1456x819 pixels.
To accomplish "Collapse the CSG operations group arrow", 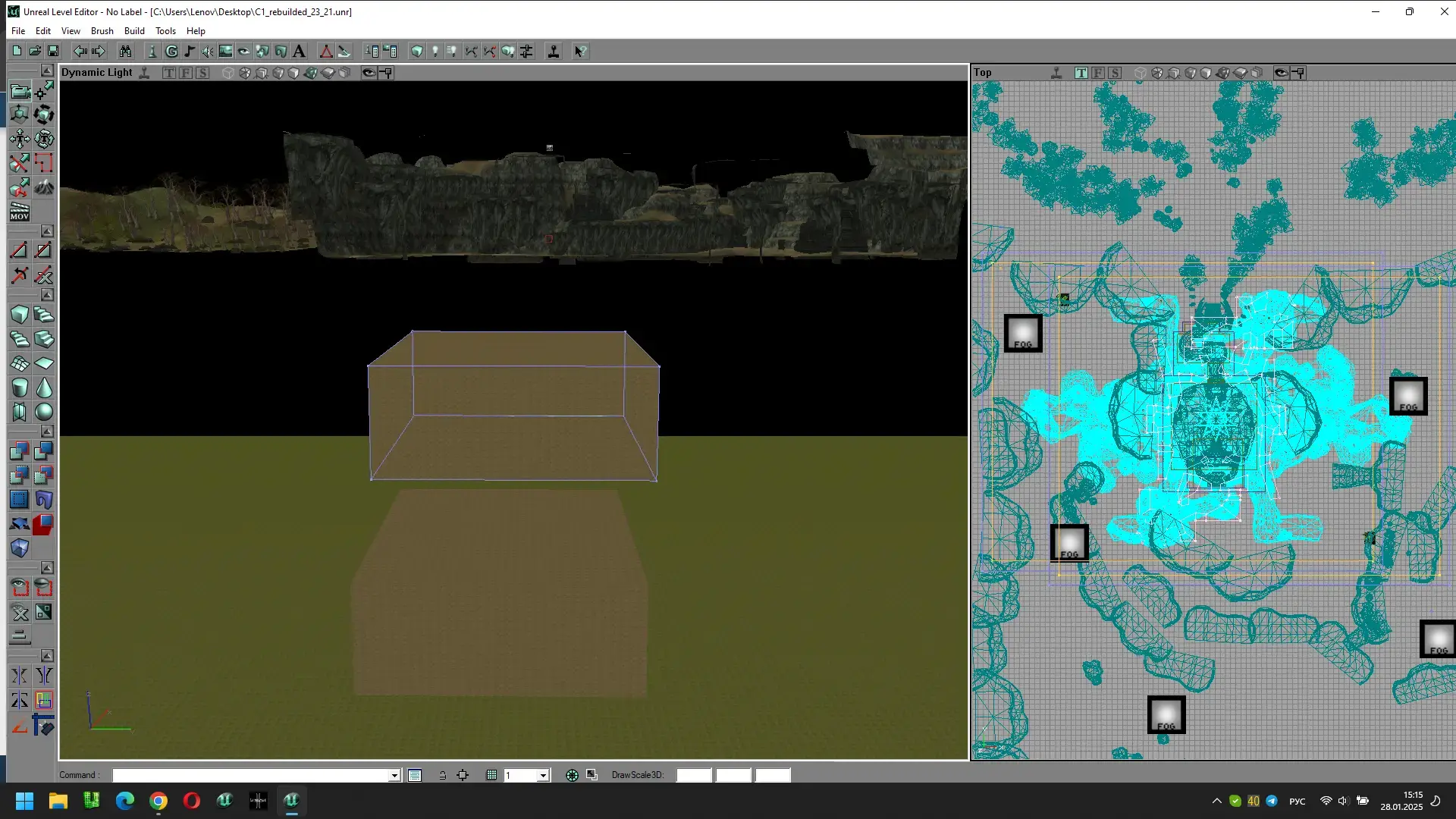I will [x=47, y=431].
